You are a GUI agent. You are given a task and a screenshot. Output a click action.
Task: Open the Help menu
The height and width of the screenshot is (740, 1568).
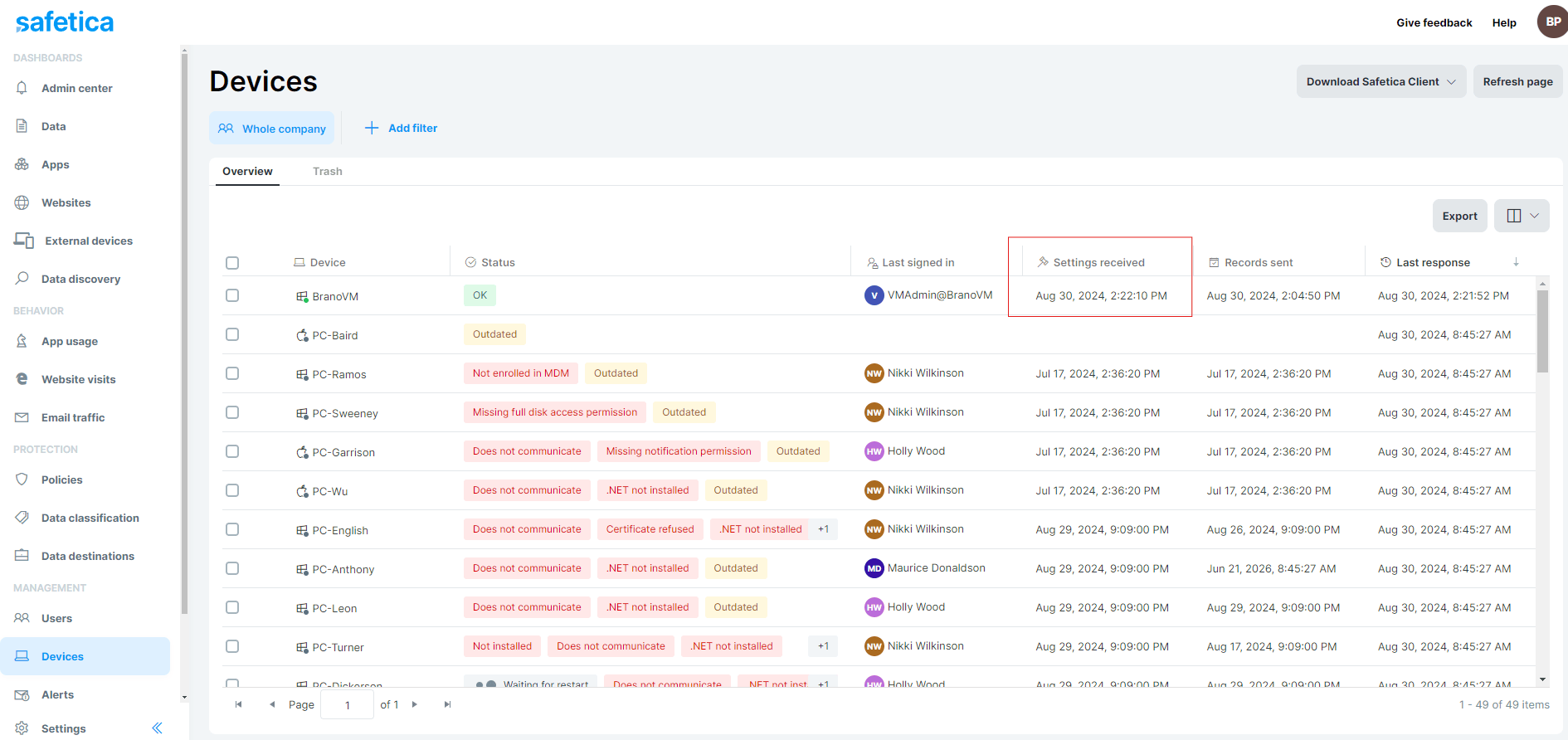tap(1504, 22)
